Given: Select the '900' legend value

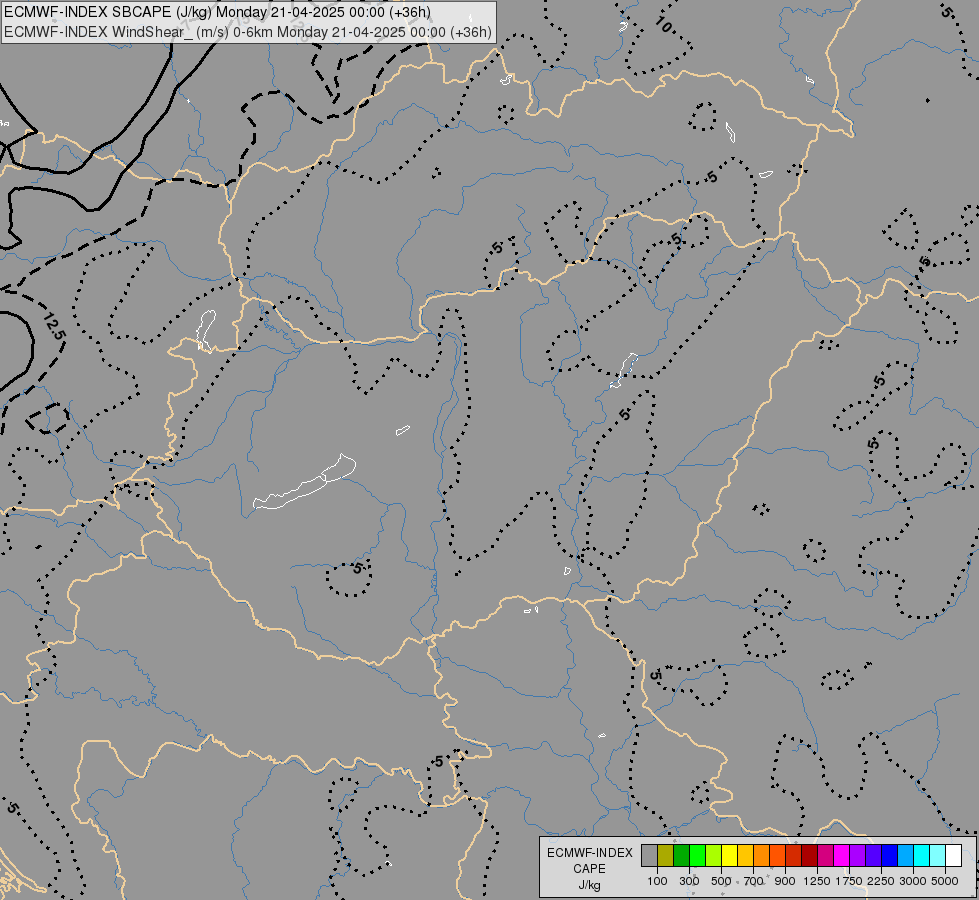Looking at the screenshot, I should click(785, 881).
